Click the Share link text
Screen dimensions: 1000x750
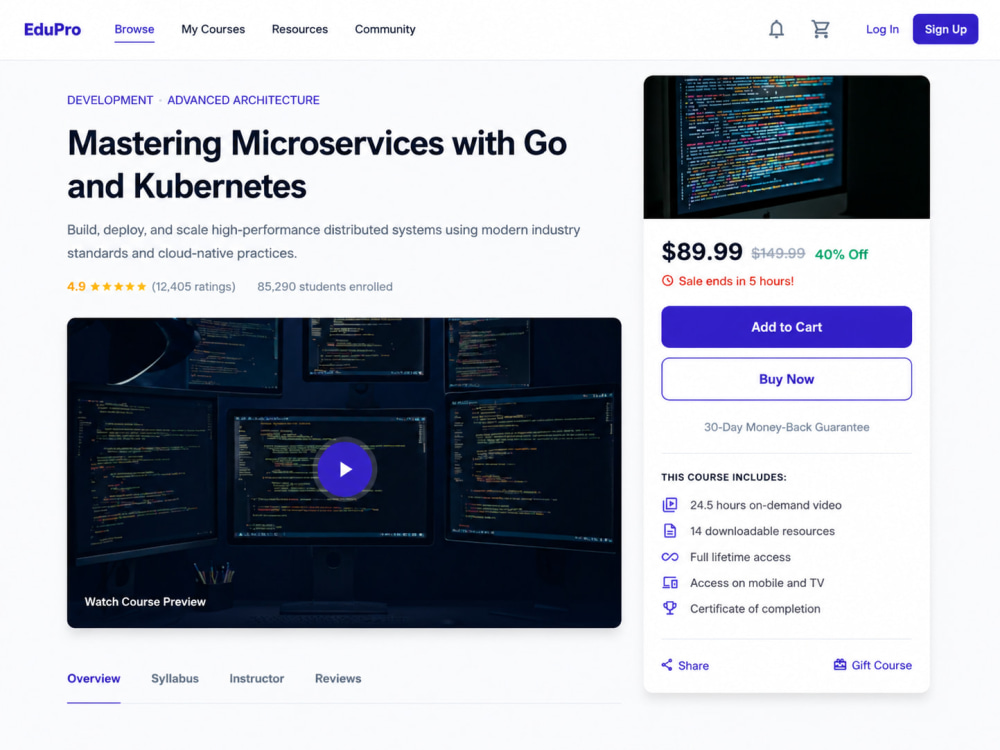coord(693,665)
